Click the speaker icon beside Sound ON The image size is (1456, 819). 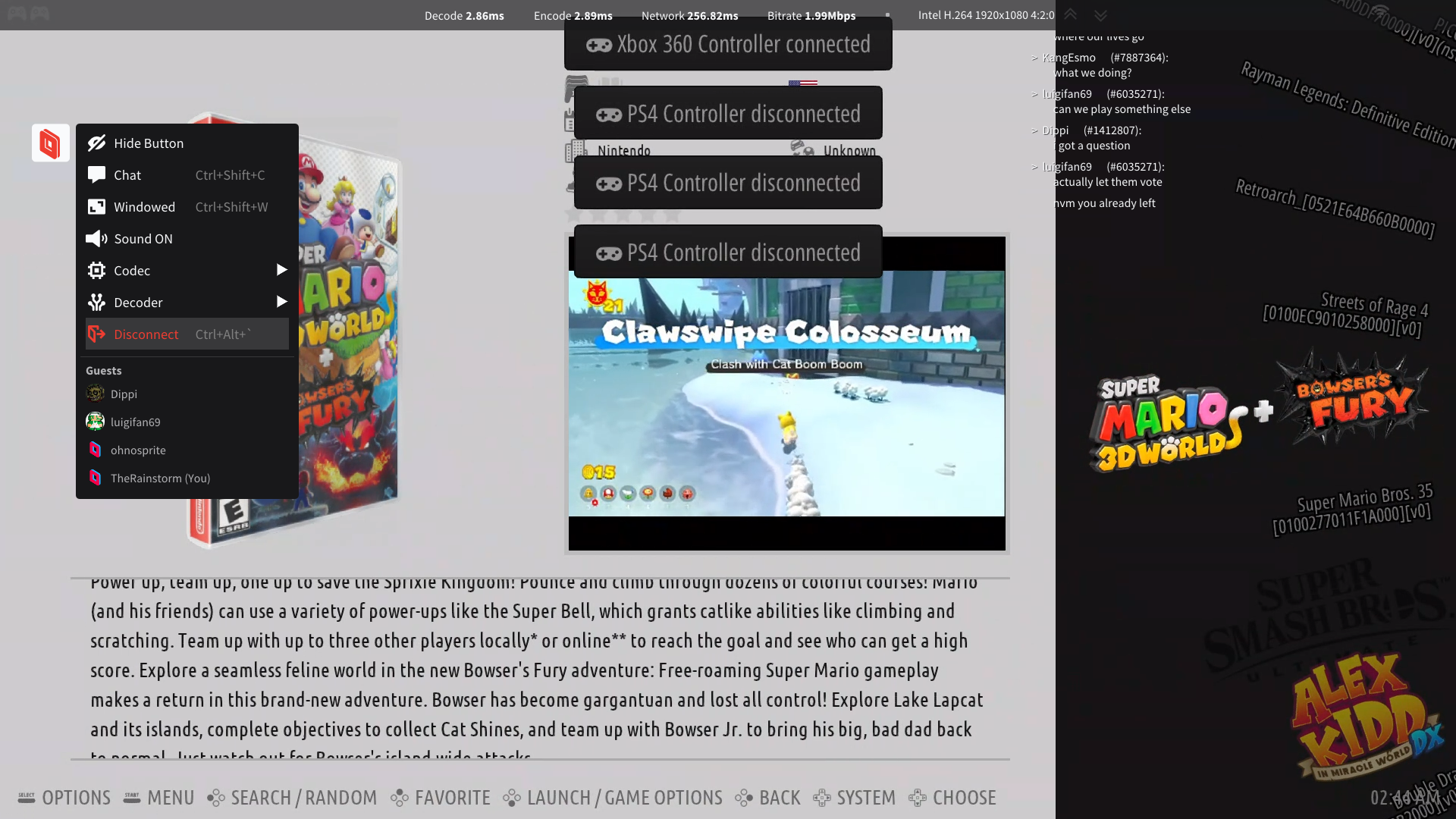coord(96,239)
